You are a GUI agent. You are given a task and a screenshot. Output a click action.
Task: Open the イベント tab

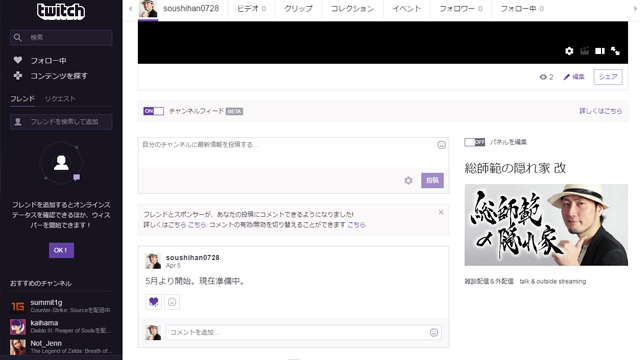[x=407, y=9]
